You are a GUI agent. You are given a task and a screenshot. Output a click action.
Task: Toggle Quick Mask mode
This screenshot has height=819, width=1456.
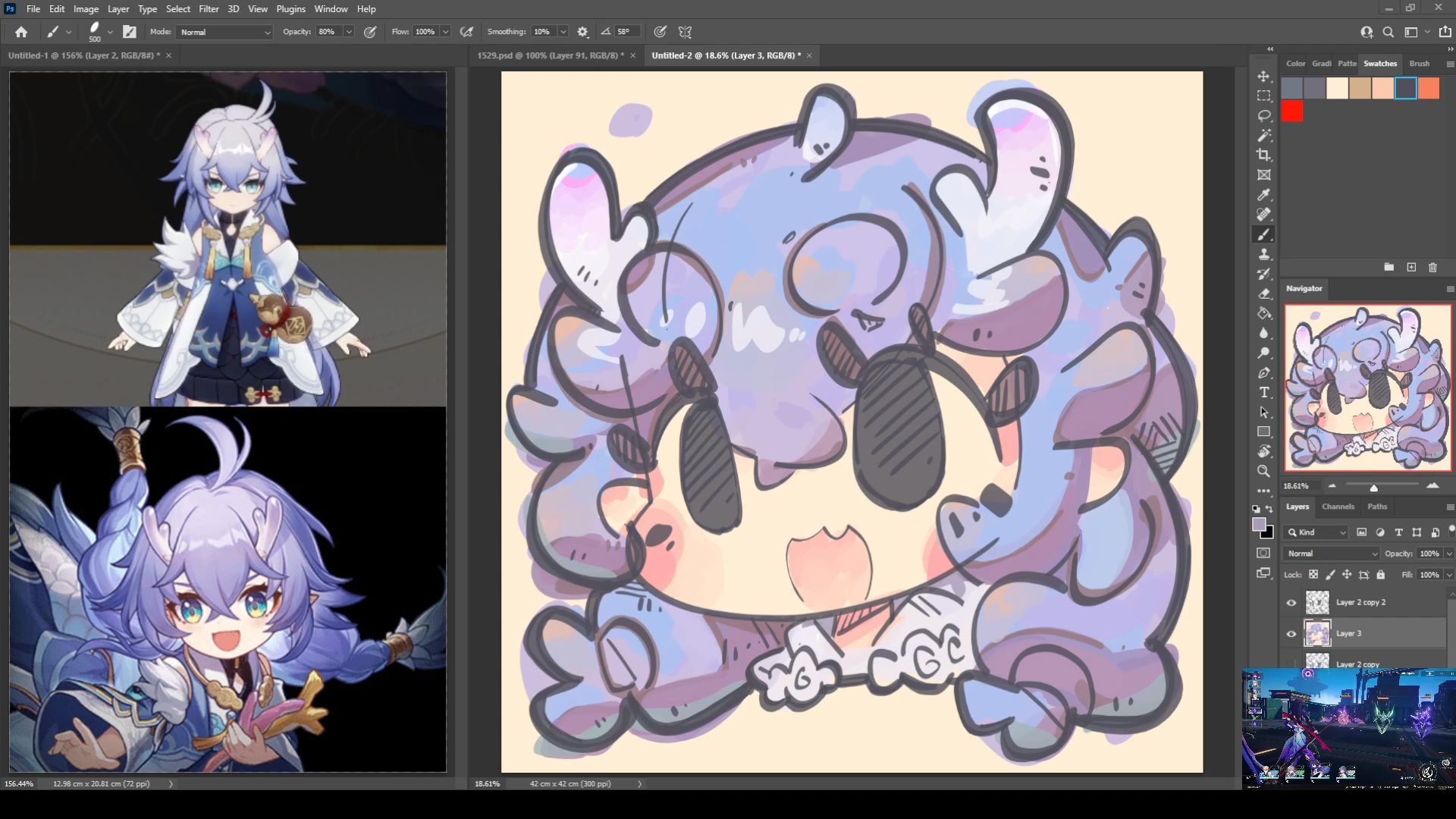point(1263,553)
